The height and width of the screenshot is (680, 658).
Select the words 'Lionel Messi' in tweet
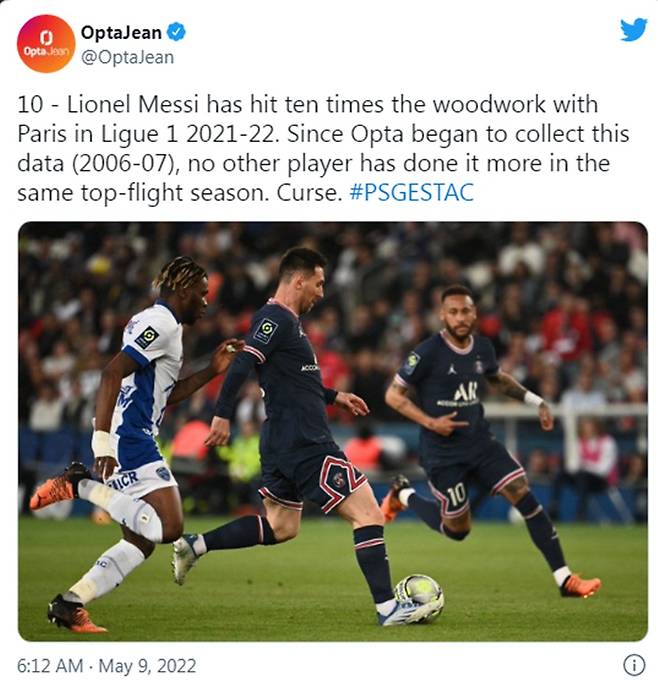point(132,105)
